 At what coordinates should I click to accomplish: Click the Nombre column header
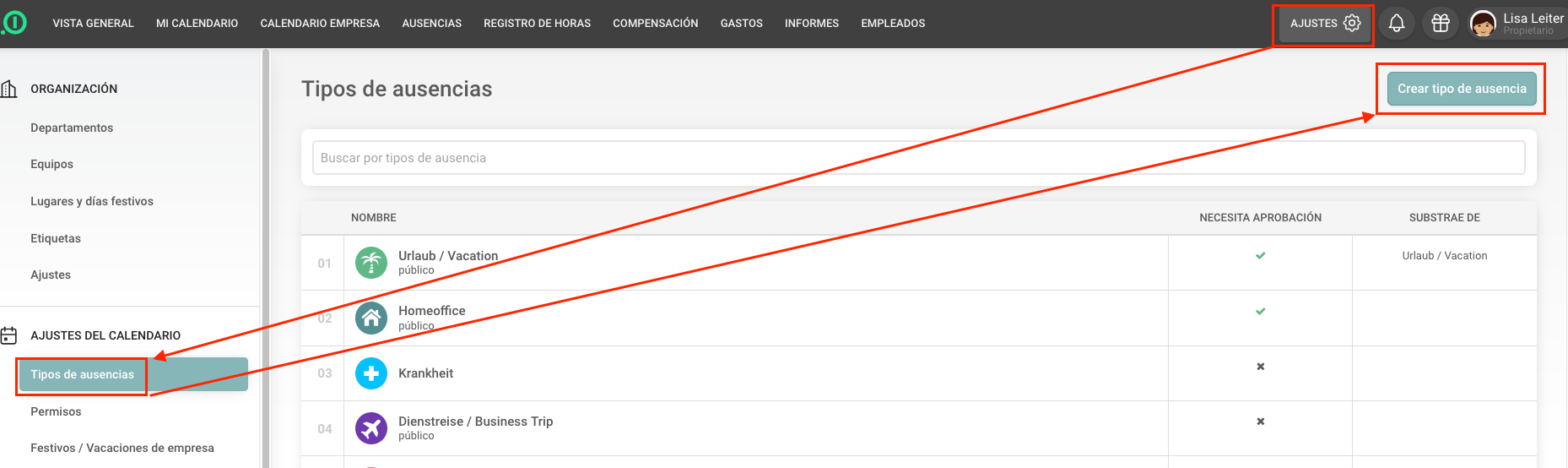374,217
